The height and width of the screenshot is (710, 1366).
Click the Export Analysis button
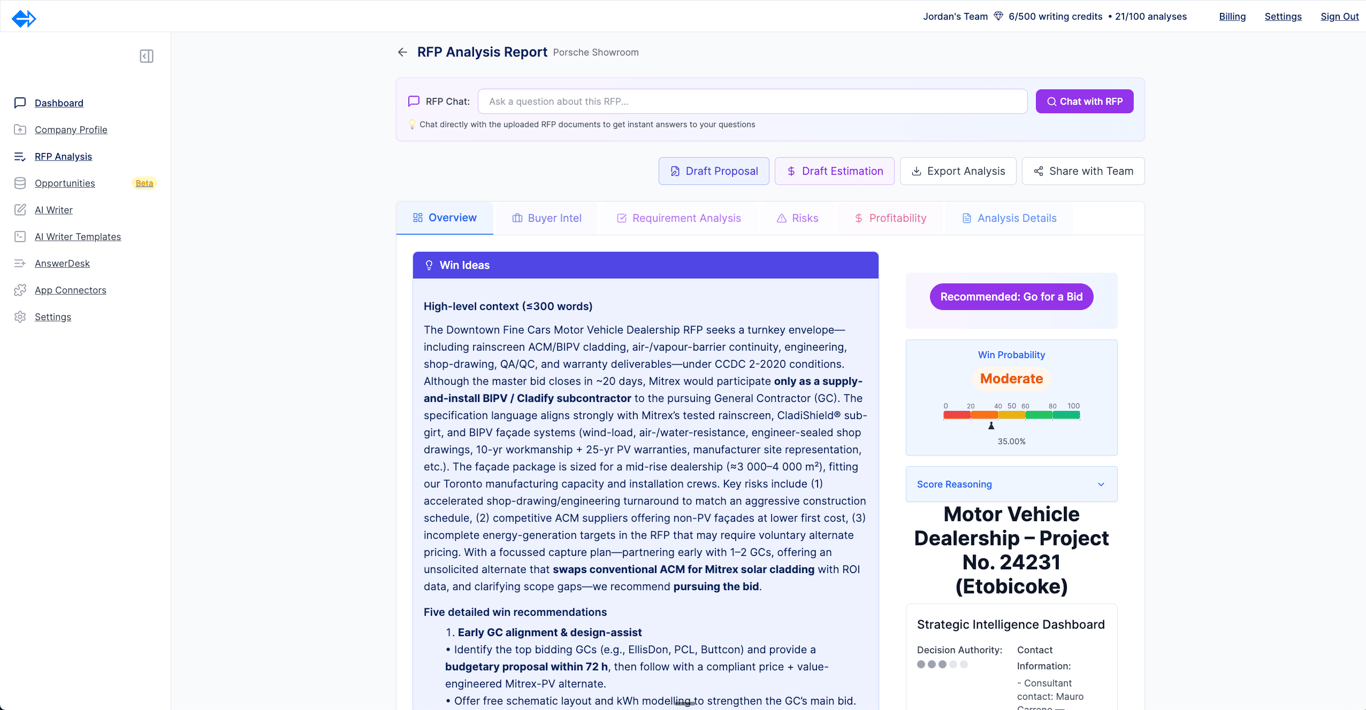click(958, 171)
